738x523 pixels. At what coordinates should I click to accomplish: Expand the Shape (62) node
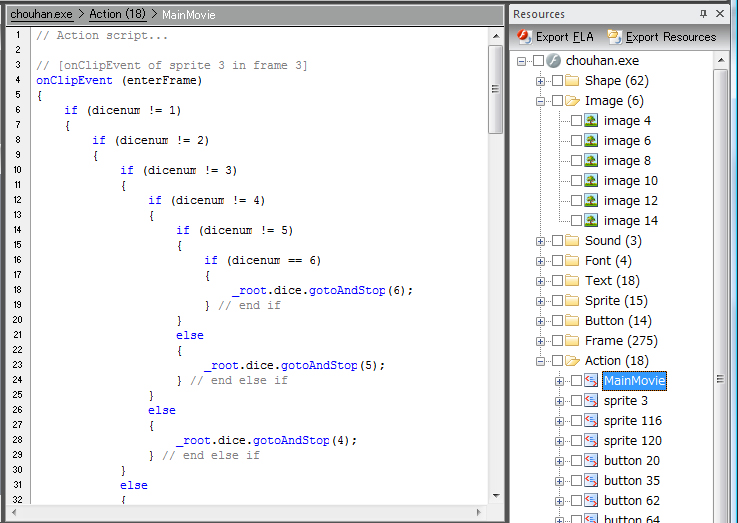click(x=540, y=81)
